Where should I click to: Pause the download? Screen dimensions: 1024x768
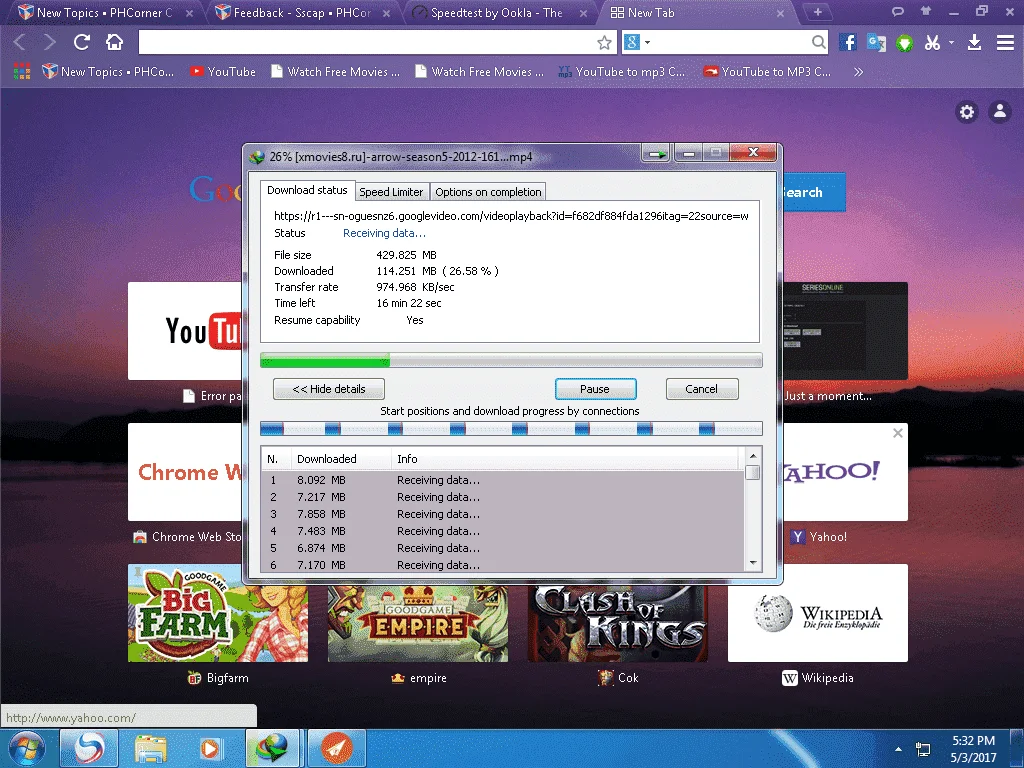click(x=595, y=389)
